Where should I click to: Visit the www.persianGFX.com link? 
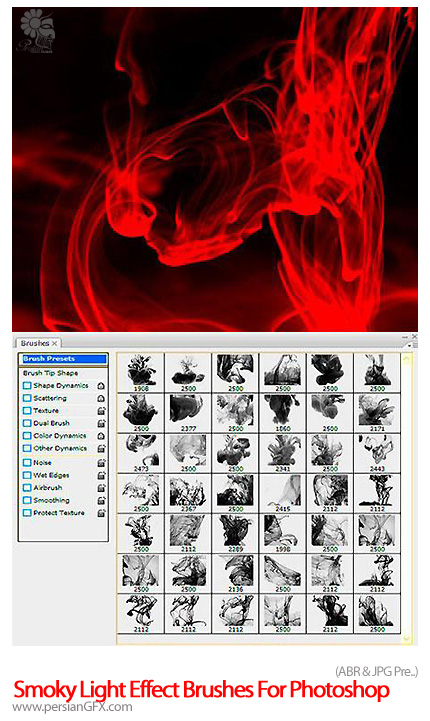click(72, 707)
